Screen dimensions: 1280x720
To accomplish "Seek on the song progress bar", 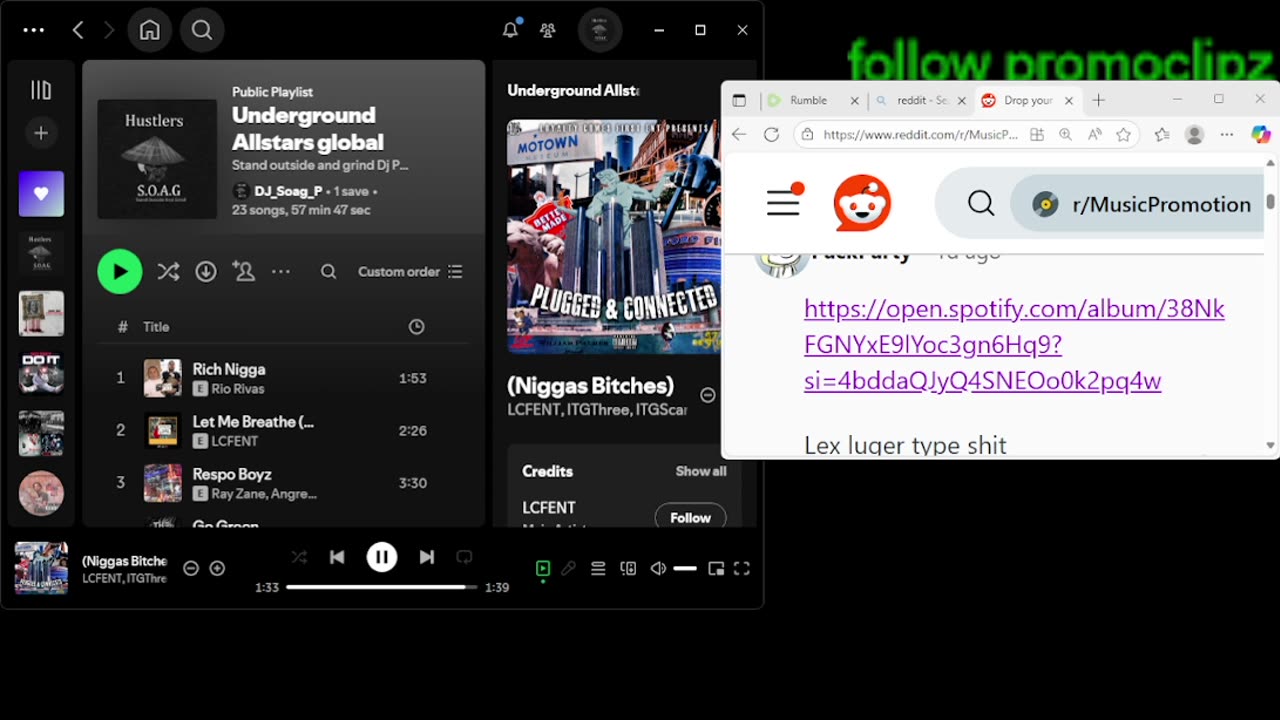I will tap(381, 587).
